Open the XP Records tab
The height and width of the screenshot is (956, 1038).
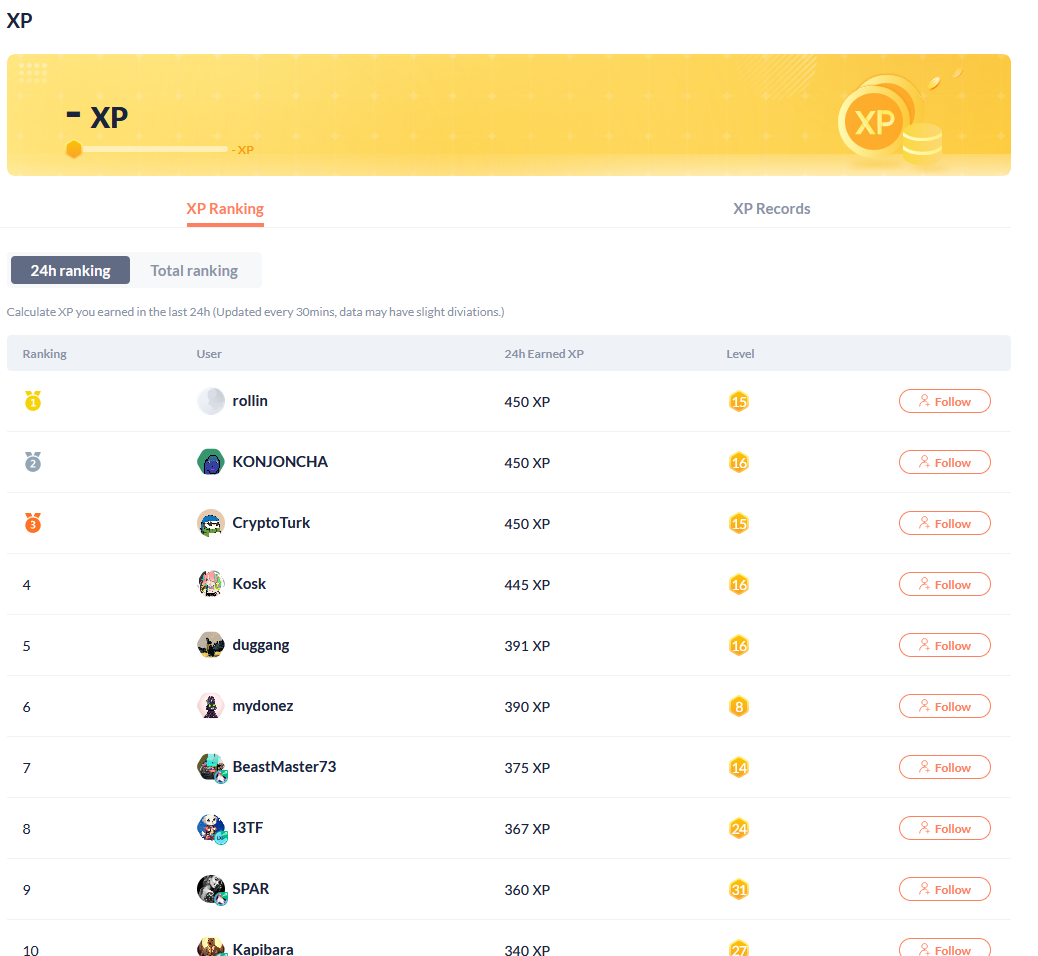coord(771,209)
